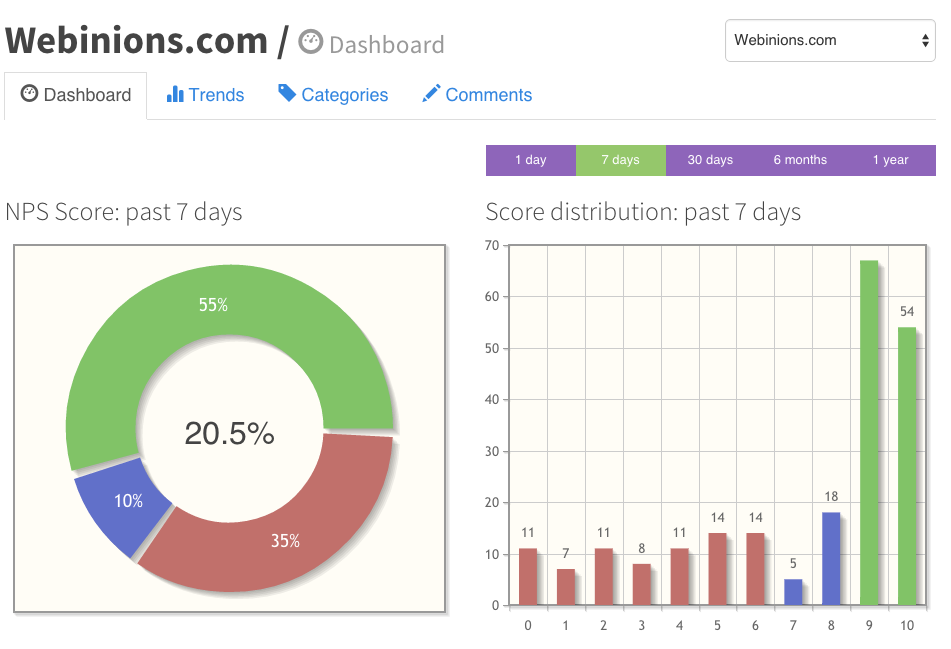Click the Comments pencil icon
Screen dimensions: 951x649
(x=431, y=94)
